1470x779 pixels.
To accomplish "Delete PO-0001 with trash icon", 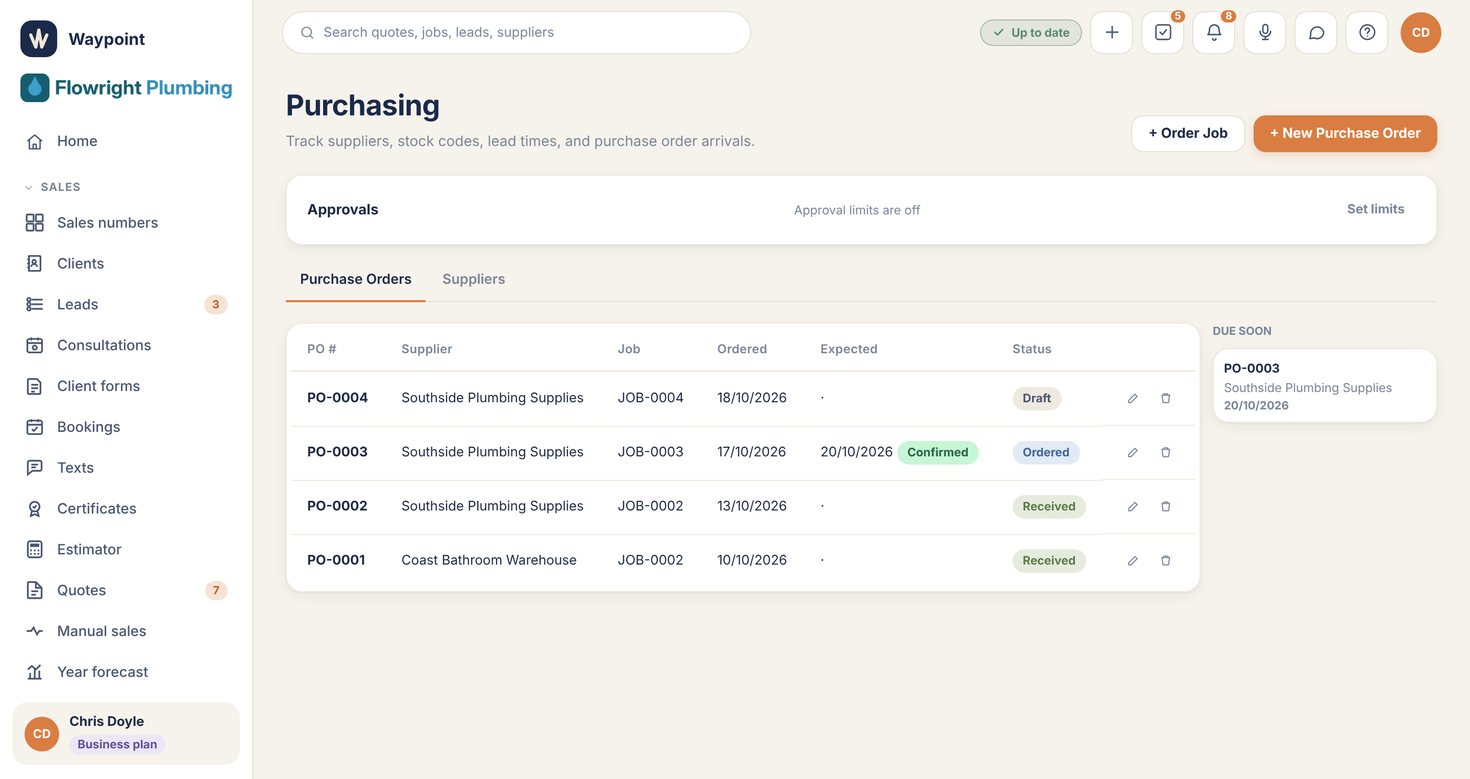I will pos(1166,560).
